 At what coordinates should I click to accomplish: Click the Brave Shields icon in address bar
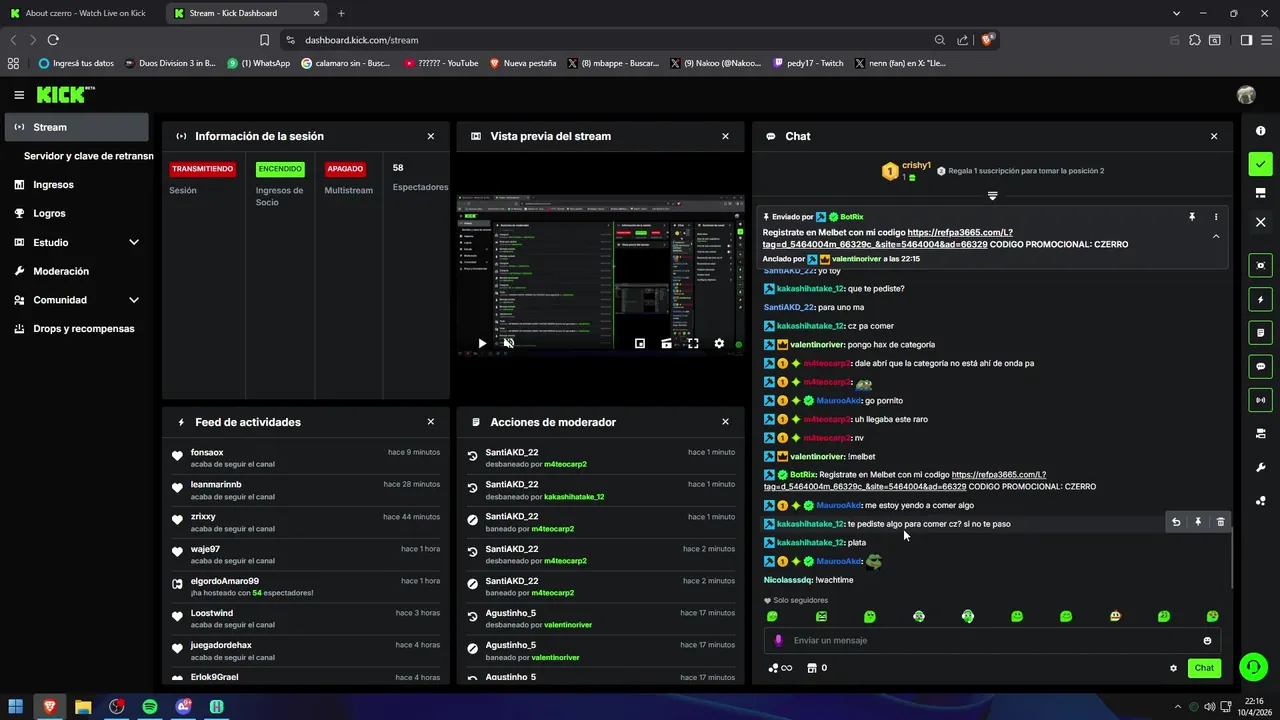pyautogui.click(x=987, y=40)
